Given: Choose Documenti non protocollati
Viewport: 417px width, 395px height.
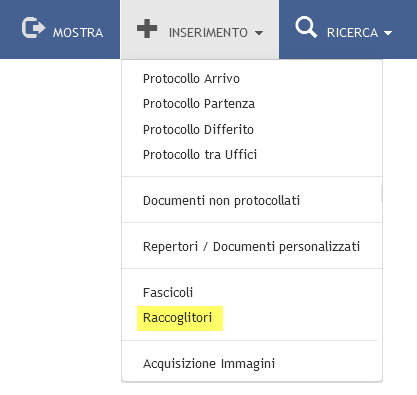Looking at the screenshot, I should point(221,201).
